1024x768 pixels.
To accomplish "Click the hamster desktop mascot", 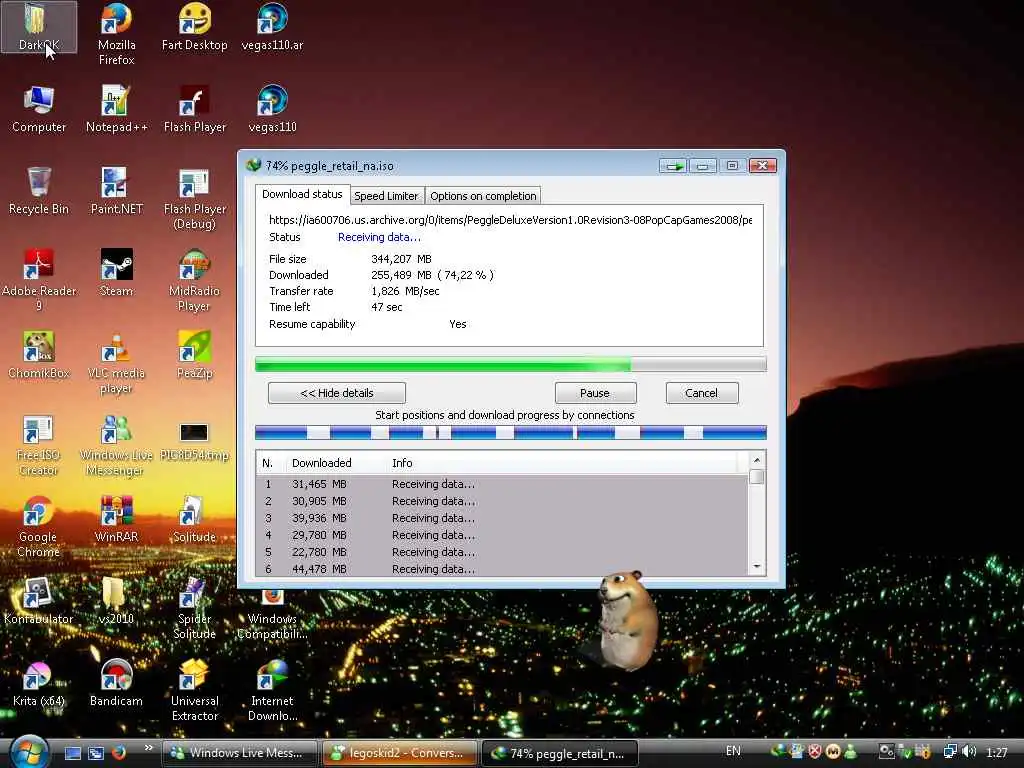I will [x=626, y=620].
